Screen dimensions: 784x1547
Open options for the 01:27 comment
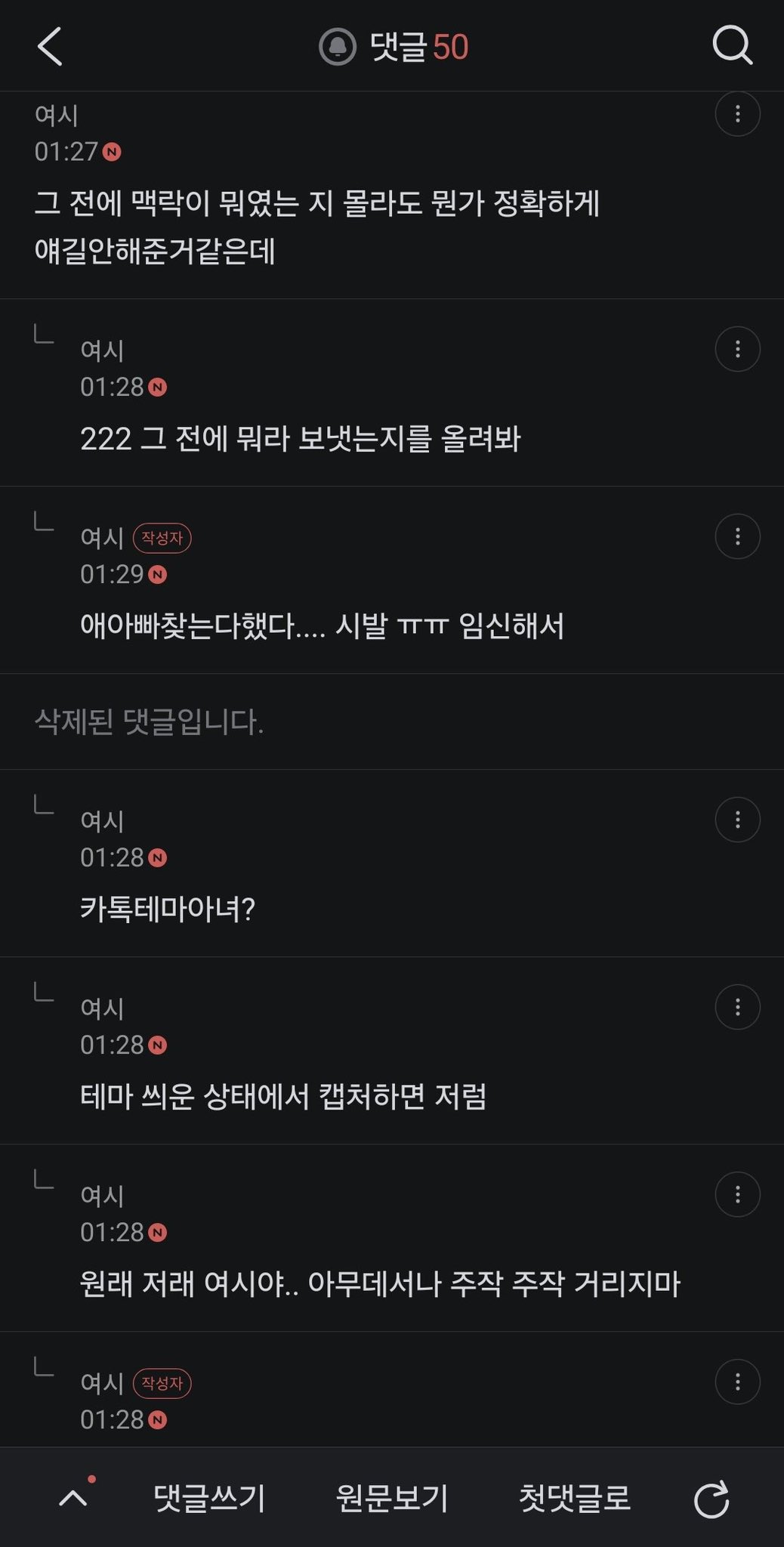click(737, 114)
